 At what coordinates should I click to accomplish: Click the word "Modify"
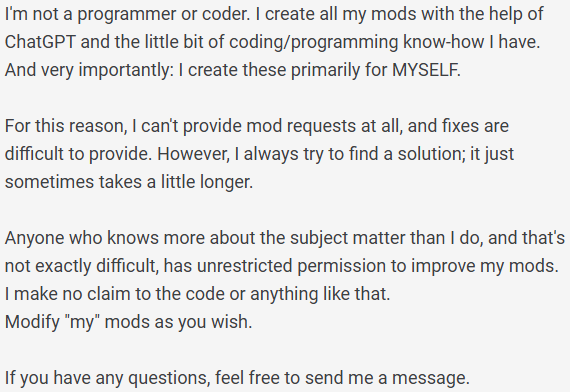32,323
